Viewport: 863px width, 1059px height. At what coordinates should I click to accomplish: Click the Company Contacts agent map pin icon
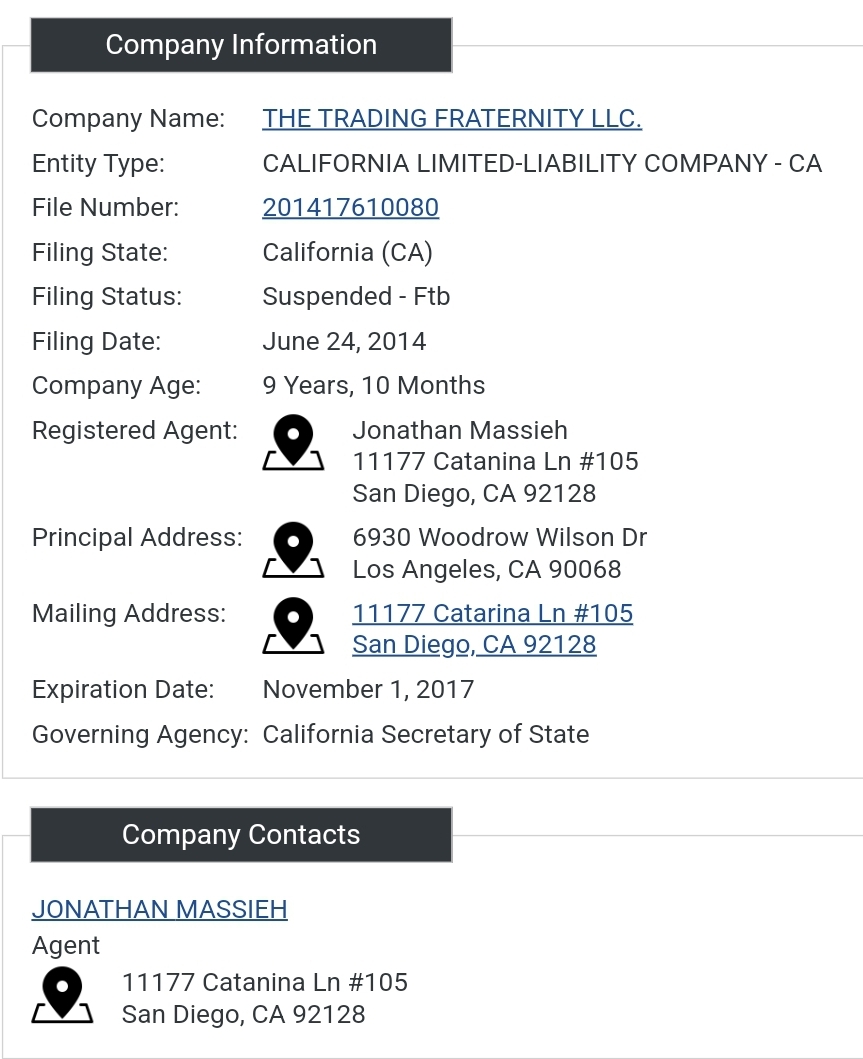click(x=62, y=995)
